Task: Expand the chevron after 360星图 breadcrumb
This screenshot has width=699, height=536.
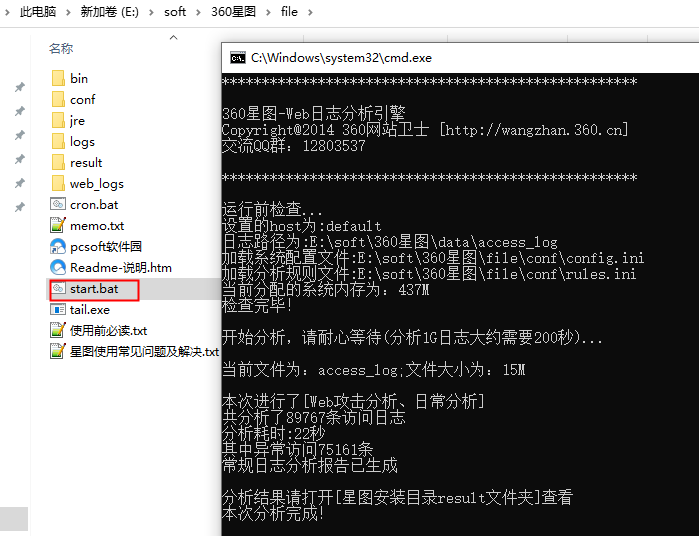Action: coord(268,12)
